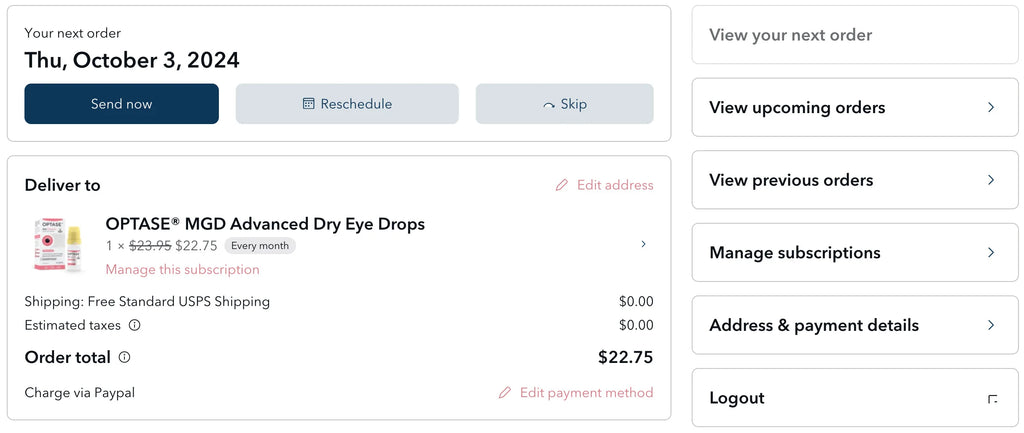
Task: Select the Logout menu item
Action: click(x=737, y=398)
